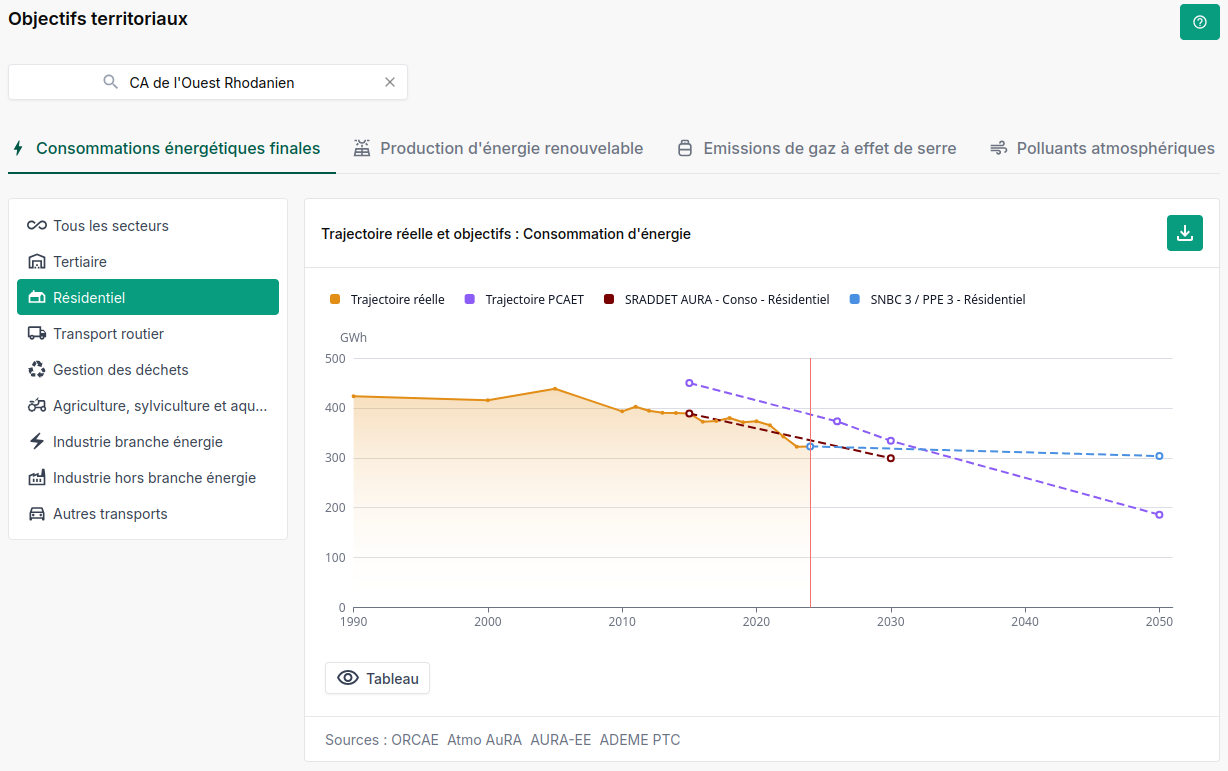
Task: Click the truck icon for Transport routier
Action: [37, 333]
